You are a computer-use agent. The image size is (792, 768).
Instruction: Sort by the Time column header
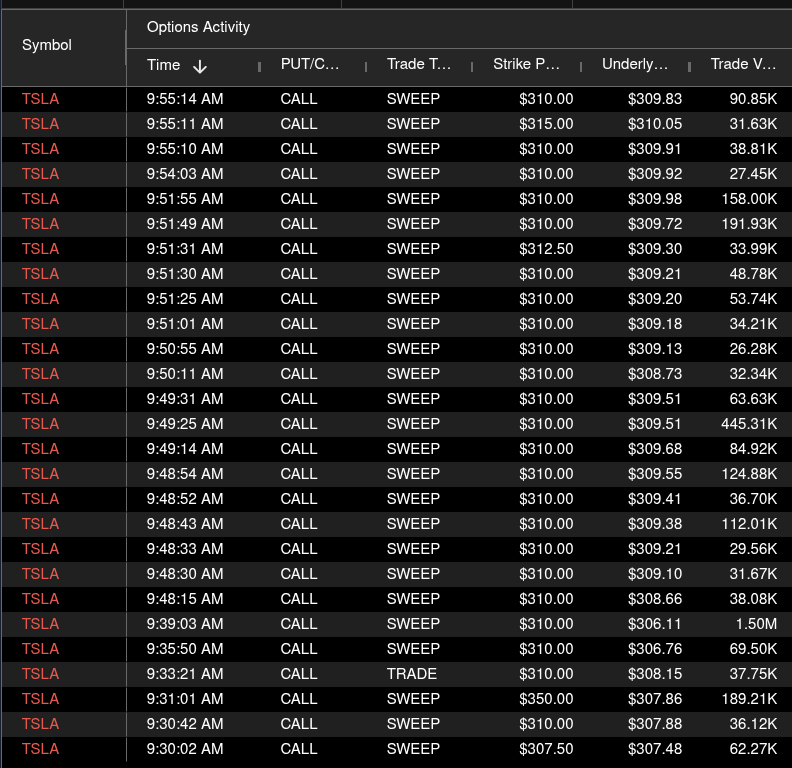pyautogui.click(x=163, y=65)
